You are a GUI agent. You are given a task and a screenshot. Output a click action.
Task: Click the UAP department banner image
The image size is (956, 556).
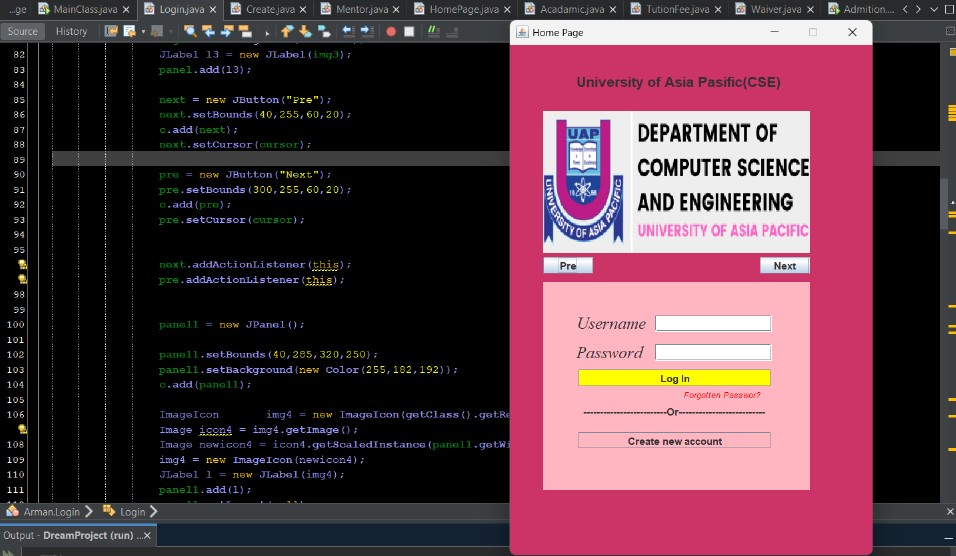coord(676,182)
